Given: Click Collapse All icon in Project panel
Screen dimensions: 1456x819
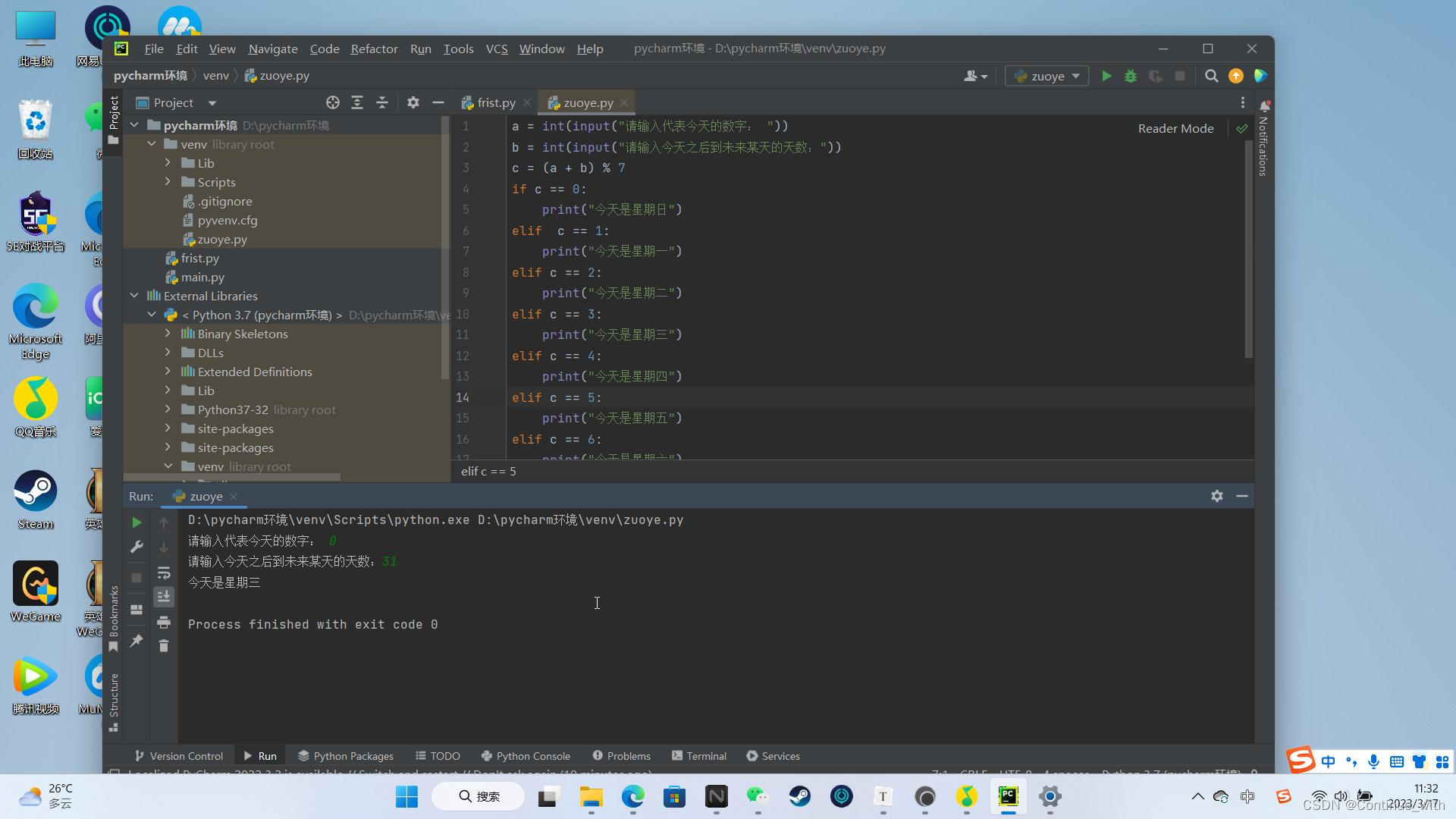Looking at the screenshot, I should [382, 102].
